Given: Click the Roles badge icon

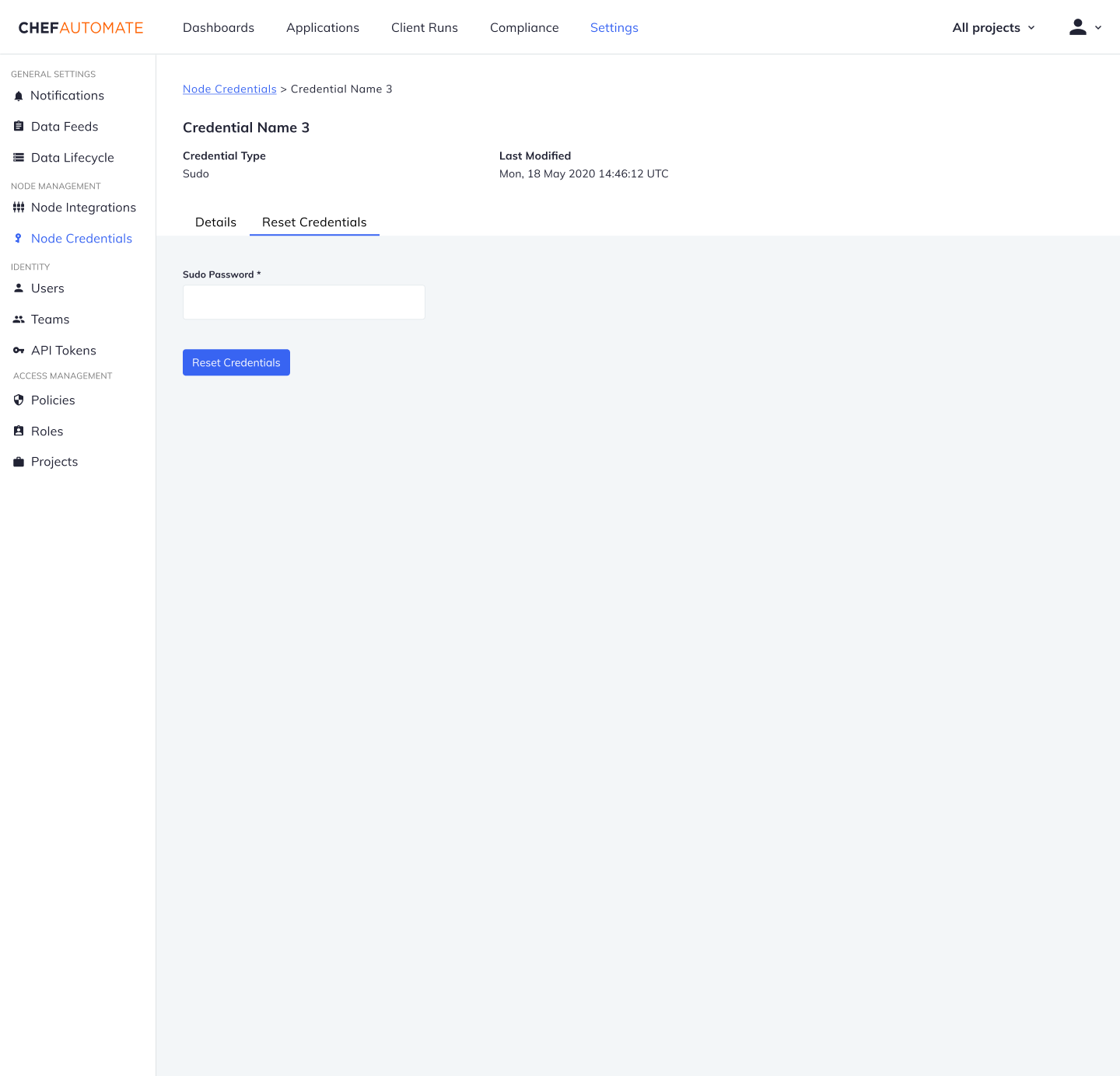Looking at the screenshot, I should coord(19,431).
